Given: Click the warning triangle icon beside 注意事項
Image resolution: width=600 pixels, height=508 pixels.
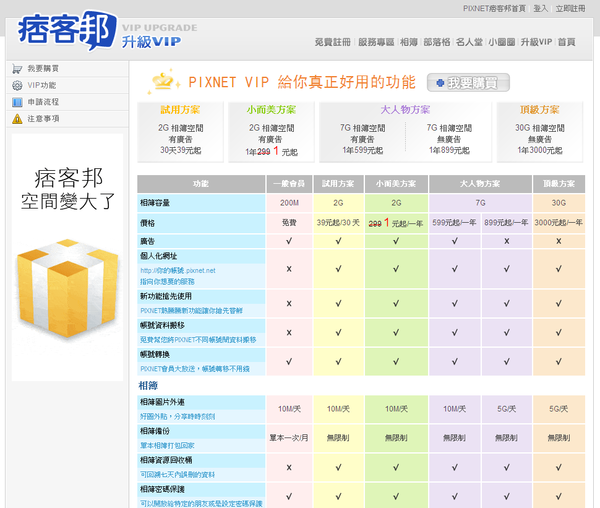Looking at the screenshot, I should point(17,119).
